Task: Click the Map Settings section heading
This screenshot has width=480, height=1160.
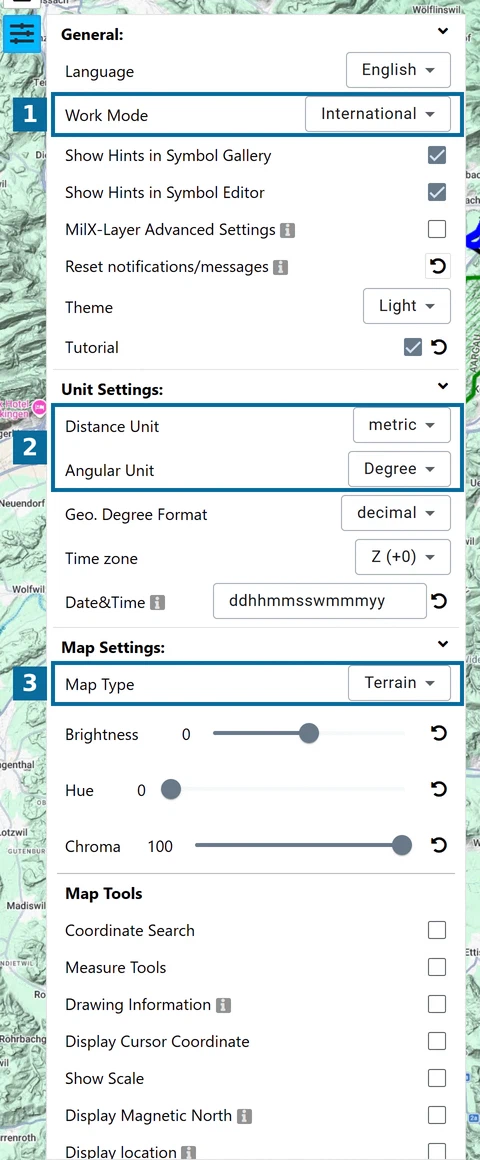Action: 113,647
